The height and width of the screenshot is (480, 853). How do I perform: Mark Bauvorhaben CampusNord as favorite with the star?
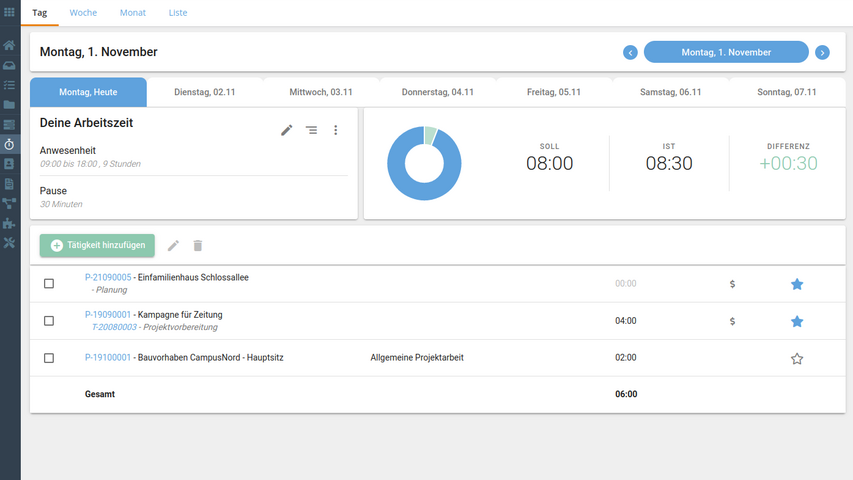797,358
